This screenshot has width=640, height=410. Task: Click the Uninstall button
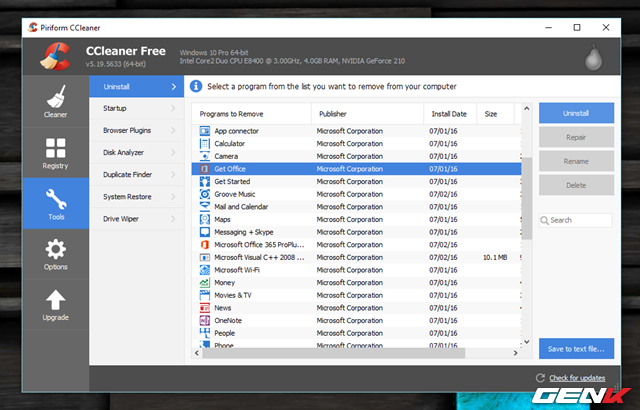coord(576,113)
